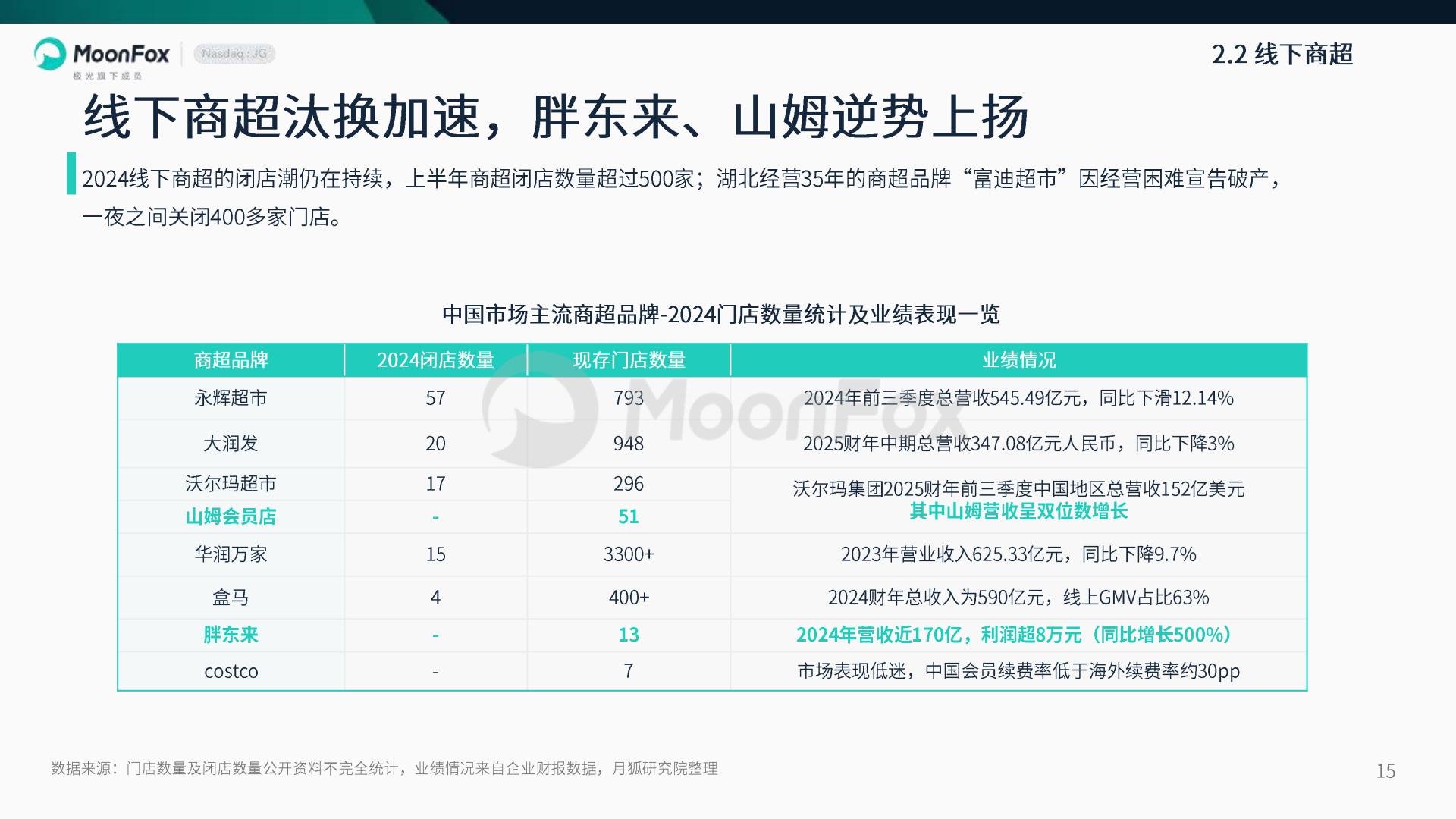The image size is (1456, 819).
Task: Click '2024年前三季度总营收545.49亿元' performance cell
Action: point(1018,398)
